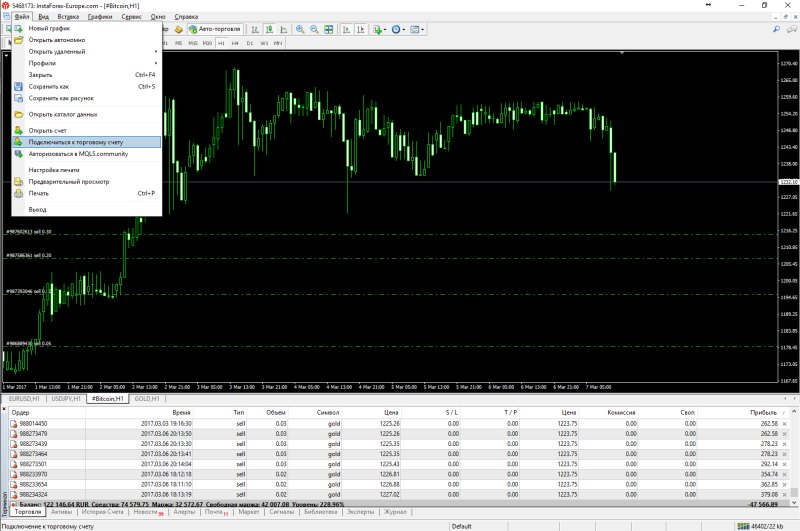The width and height of the screenshot is (800, 531).
Task: Open the GOLD,H1 chart tab
Action: click(x=145, y=399)
